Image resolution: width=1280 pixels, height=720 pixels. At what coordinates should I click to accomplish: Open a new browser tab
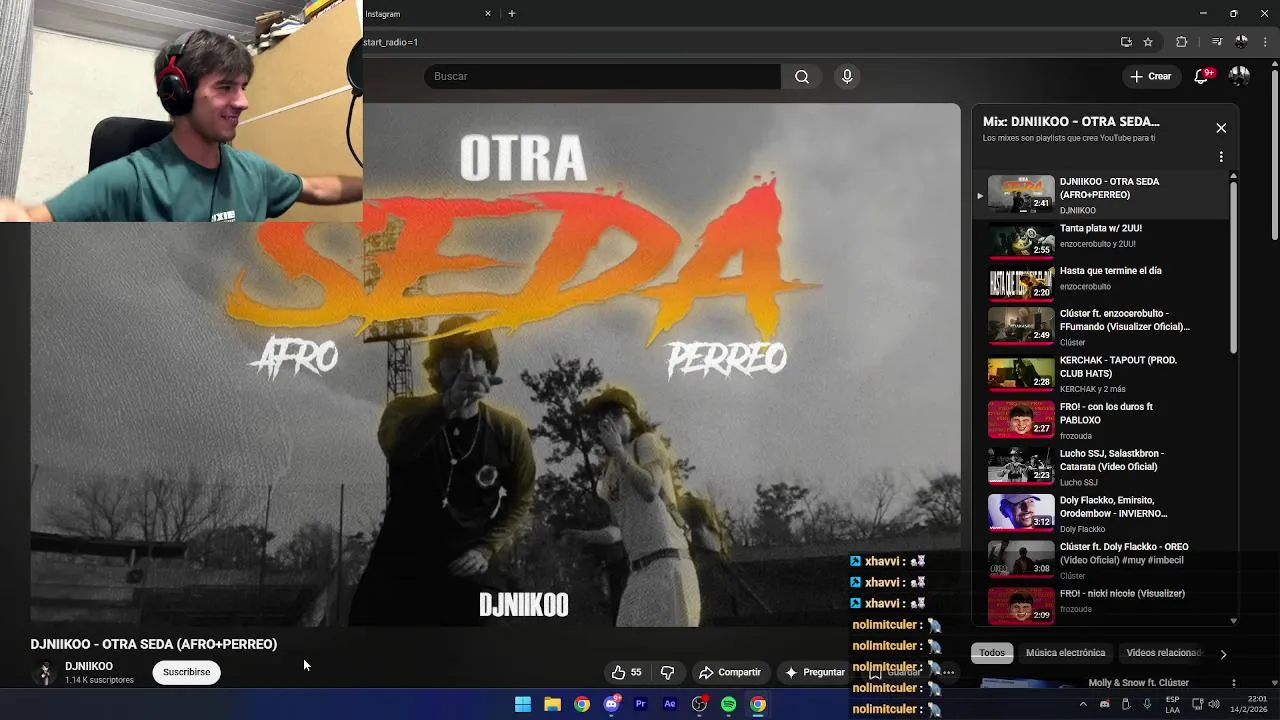point(511,14)
